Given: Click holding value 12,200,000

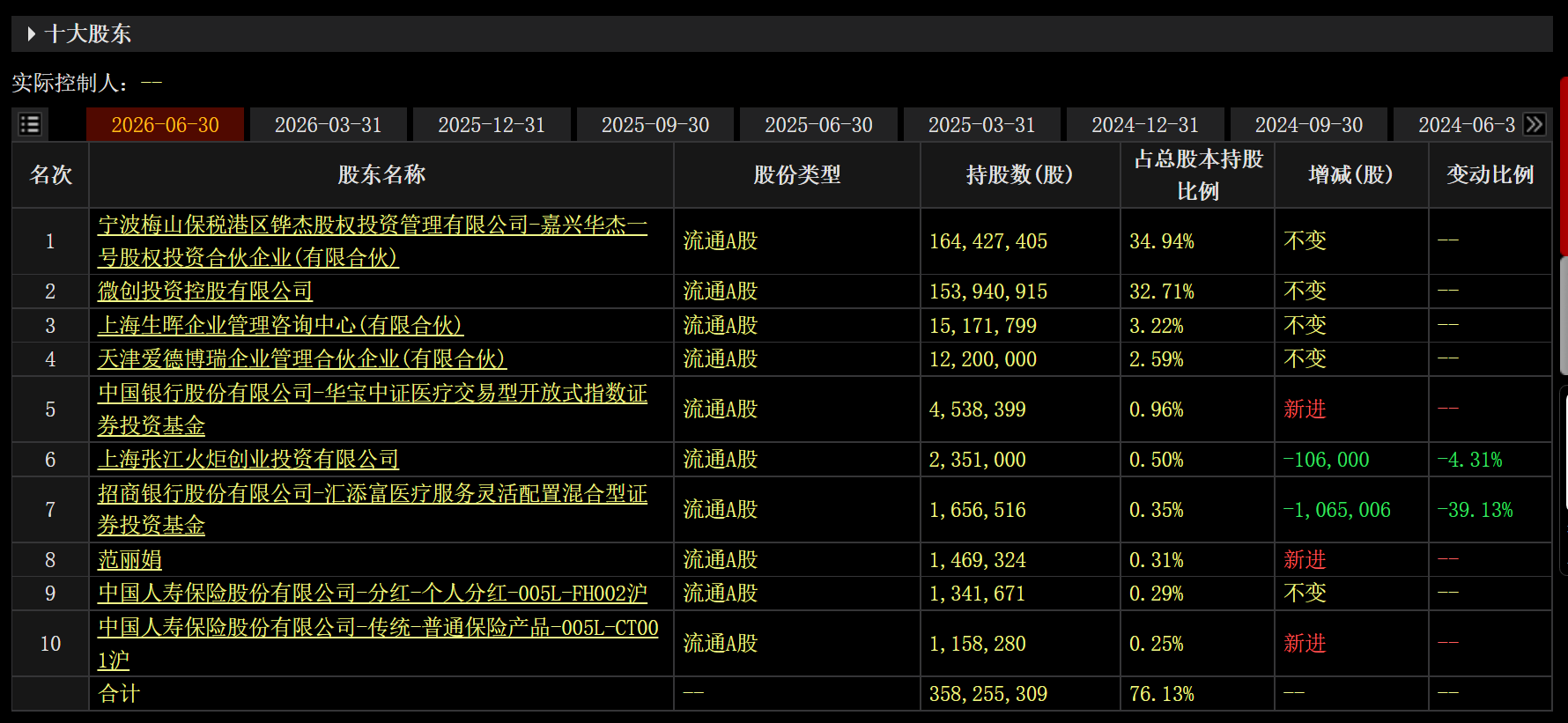Looking at the screenshot, I should 983,359.
